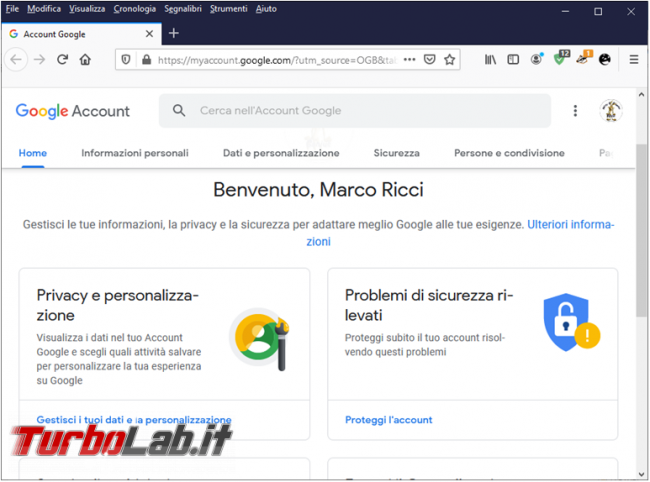The height and width of the screenshot is (482, 650).
Task: Open the tracking protection shield icon
Action: pos(126,60)
